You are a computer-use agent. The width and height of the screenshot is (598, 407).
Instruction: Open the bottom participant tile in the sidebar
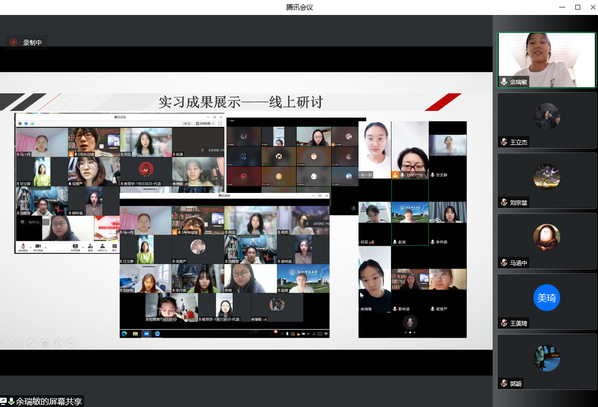547,362
